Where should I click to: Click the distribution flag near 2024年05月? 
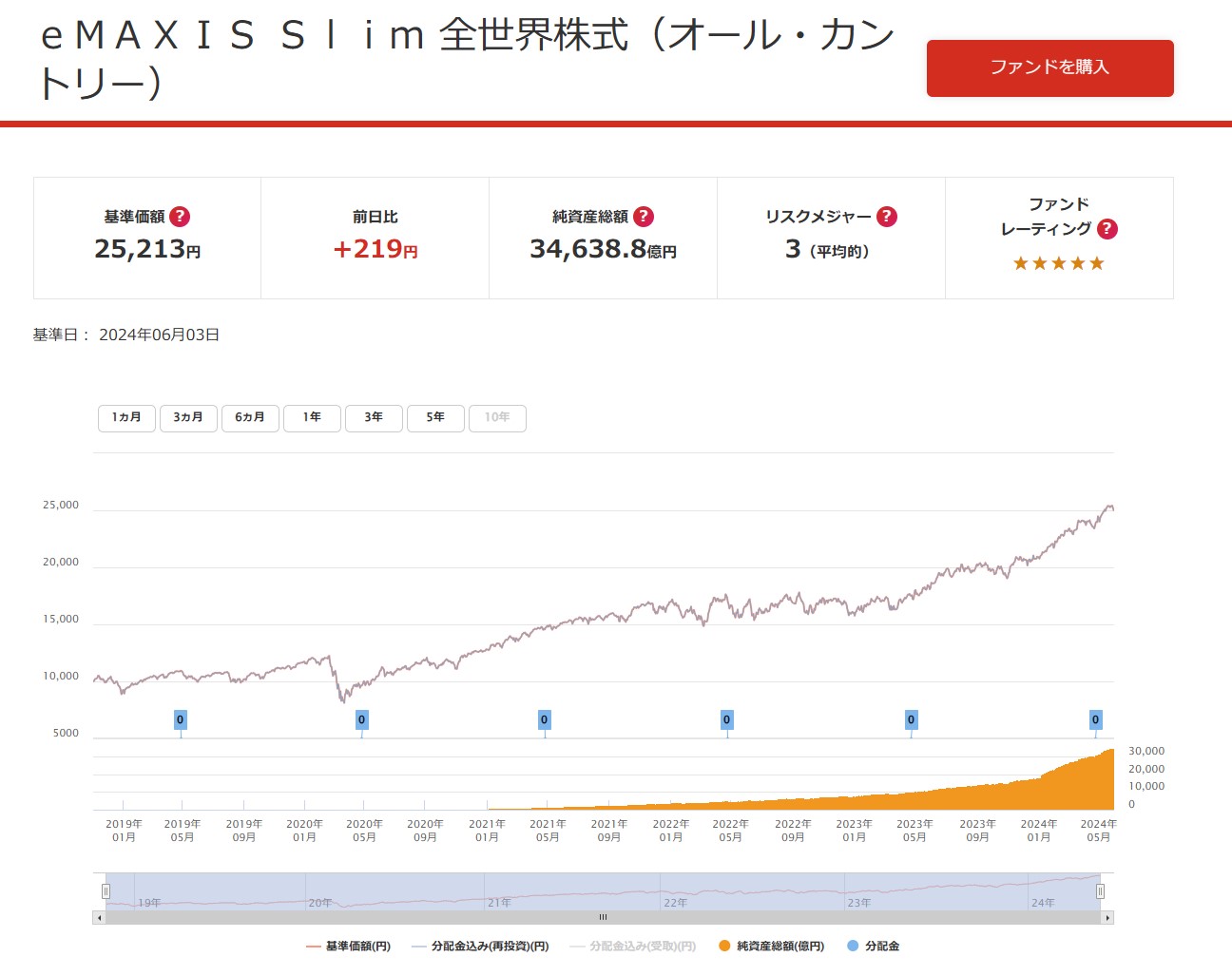[1095, 720]
